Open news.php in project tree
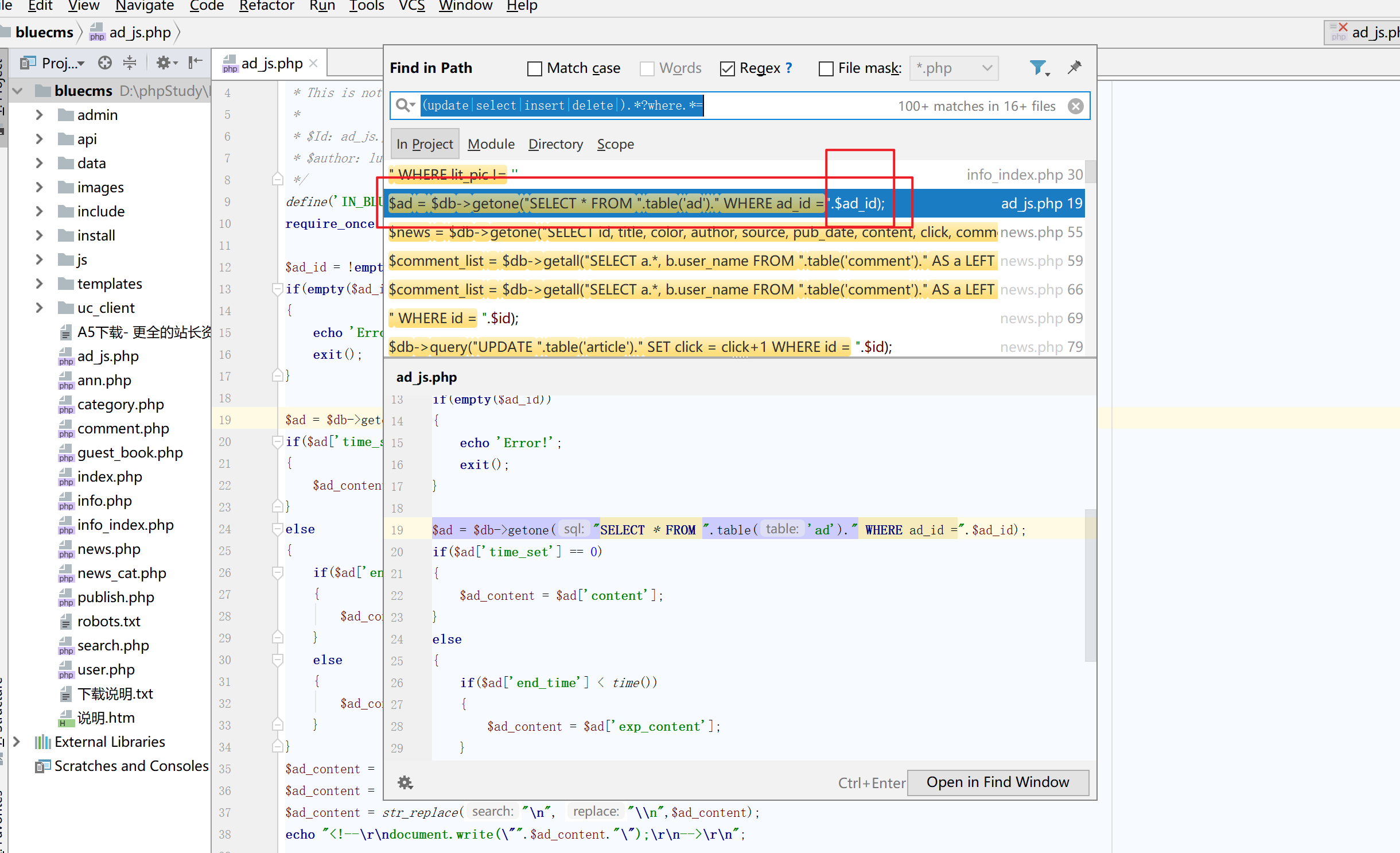 point(108,549)
